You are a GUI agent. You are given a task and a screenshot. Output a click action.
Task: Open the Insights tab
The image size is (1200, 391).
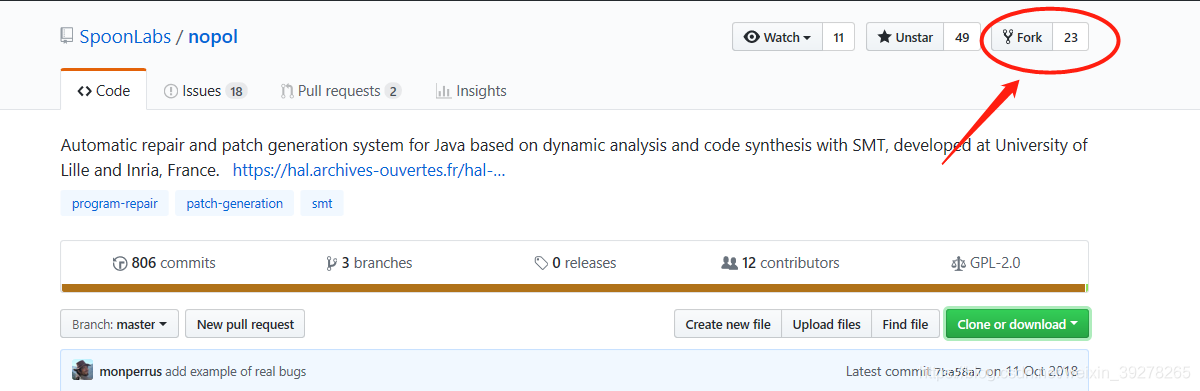471,90
